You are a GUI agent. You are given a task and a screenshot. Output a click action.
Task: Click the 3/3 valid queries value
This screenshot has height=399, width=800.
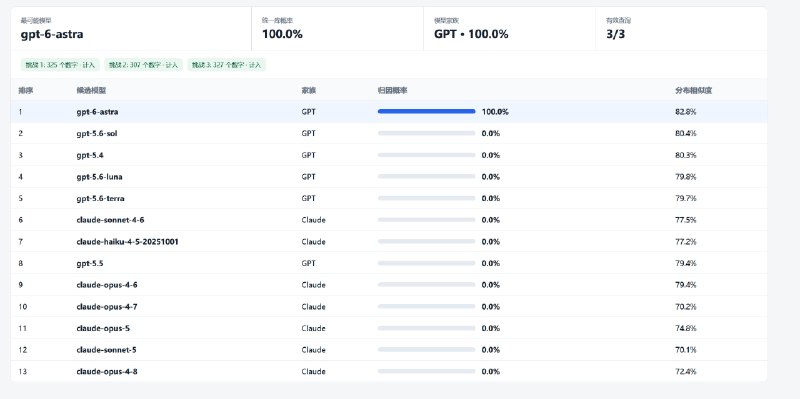[x=615, y=34]
